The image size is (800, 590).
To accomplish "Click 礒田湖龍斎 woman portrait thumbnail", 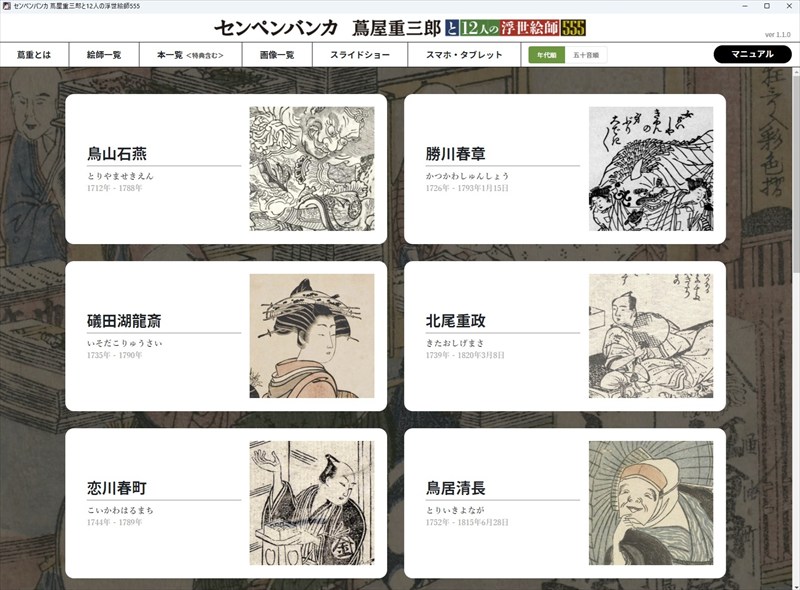I will coord(311,336).
